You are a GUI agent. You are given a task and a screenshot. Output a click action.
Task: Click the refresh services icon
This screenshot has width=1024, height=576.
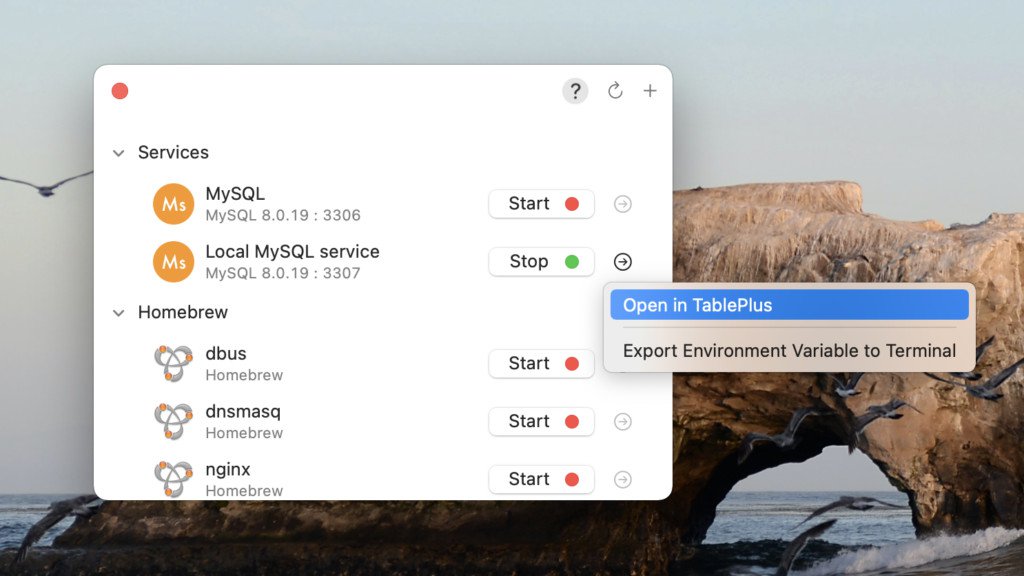(615, 91)
